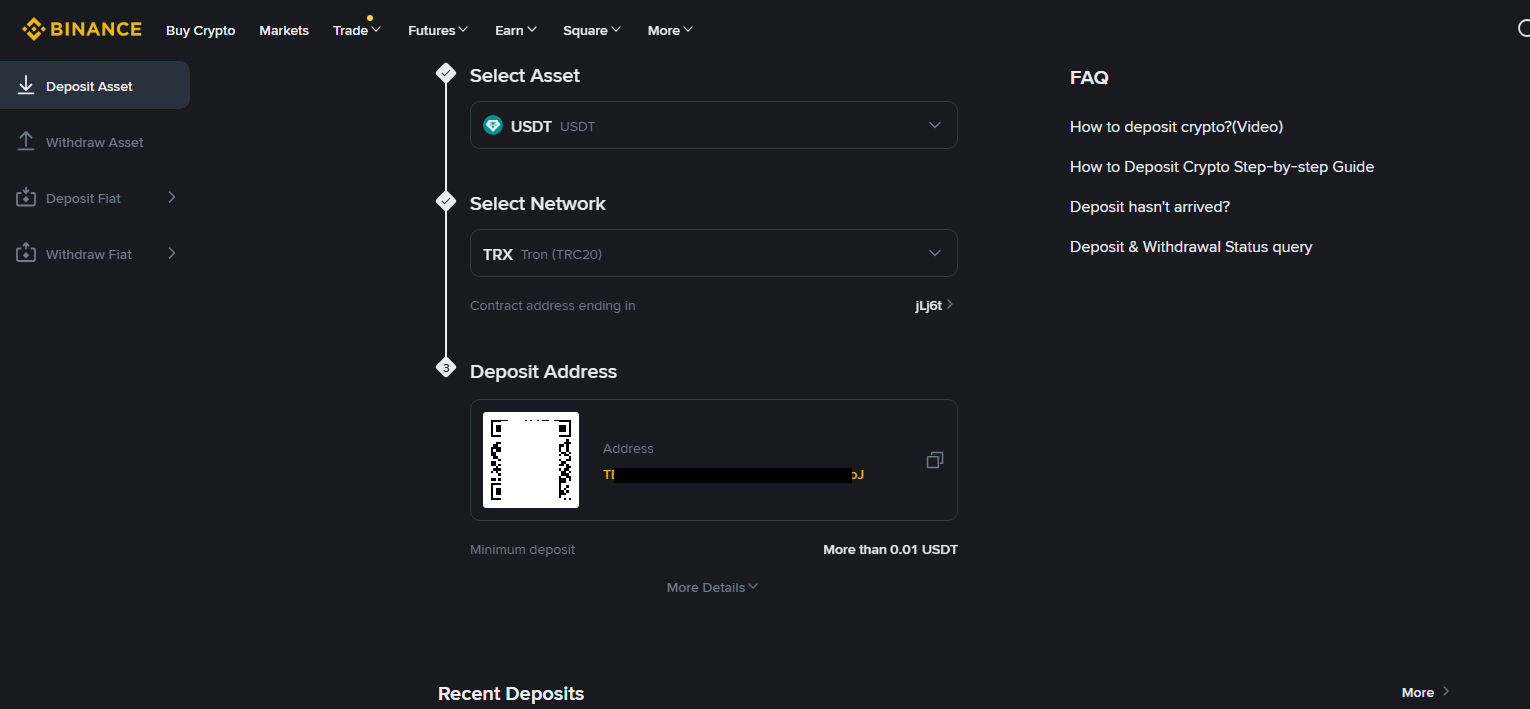This screenshot has height=709, width=1530.
Task: Click the Deposit Asset download icon
Action: [26, 86]
